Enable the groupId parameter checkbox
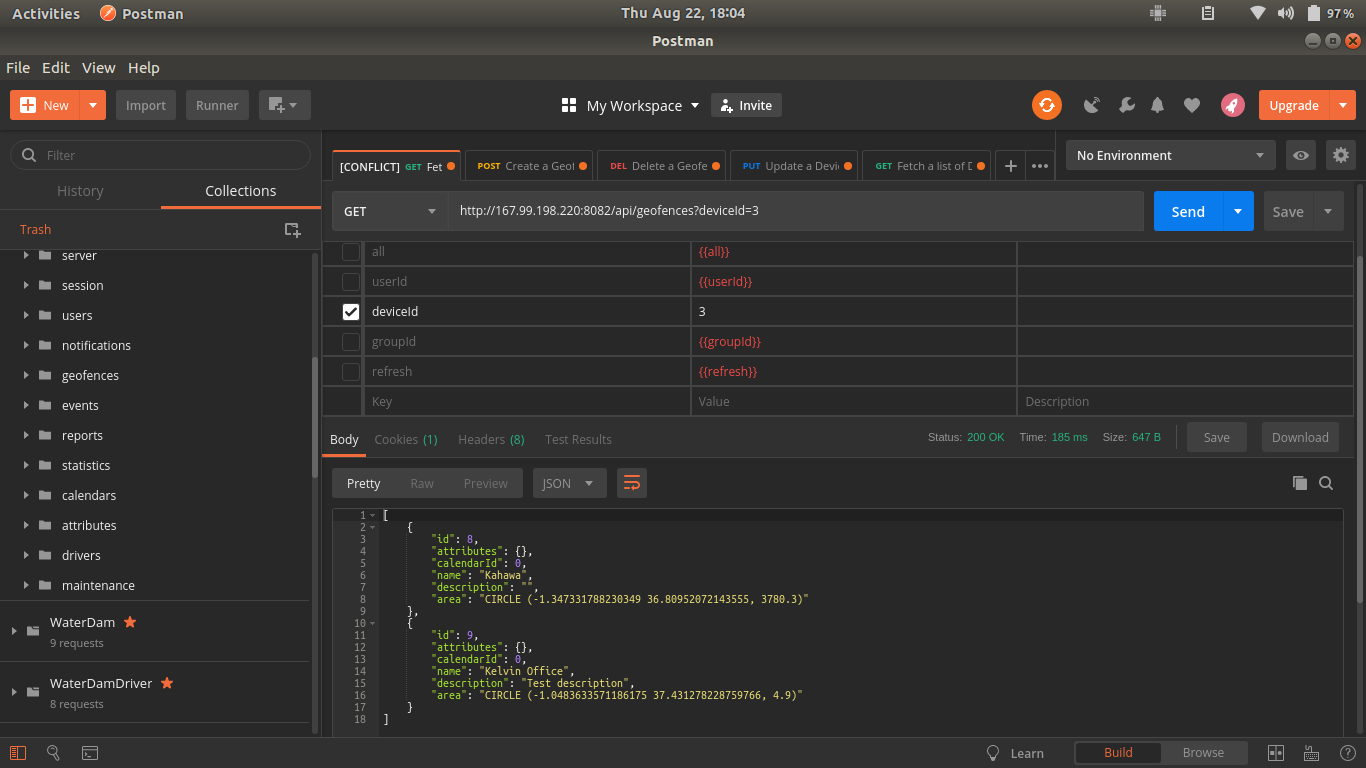This screenshot has height=768, width=1366. tap(351, 342)
